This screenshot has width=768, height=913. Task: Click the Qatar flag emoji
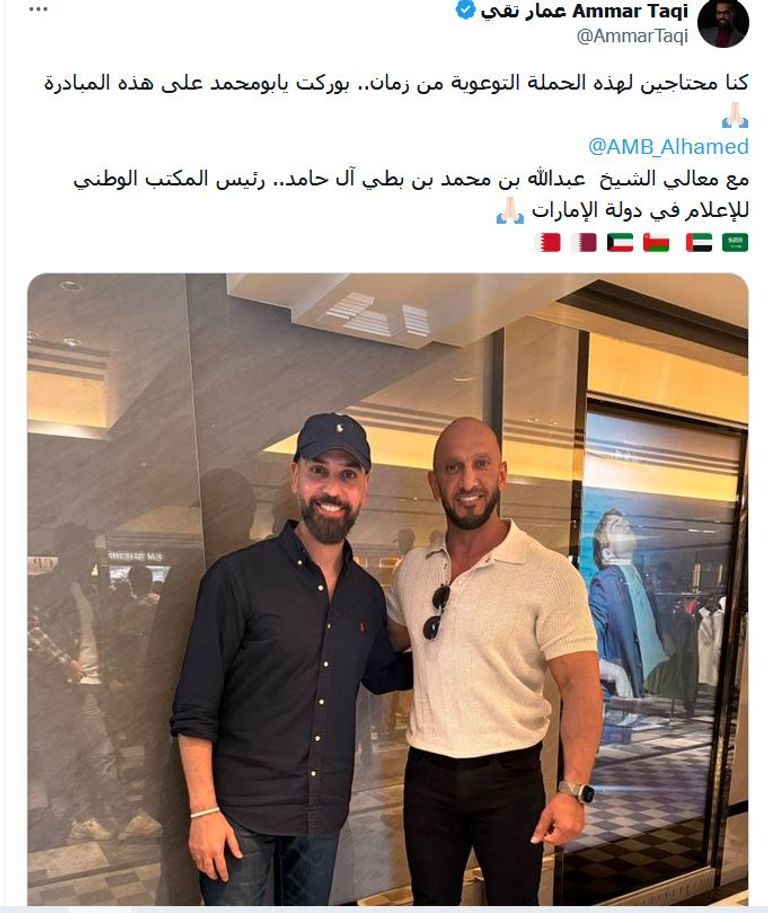pos(583,242)
